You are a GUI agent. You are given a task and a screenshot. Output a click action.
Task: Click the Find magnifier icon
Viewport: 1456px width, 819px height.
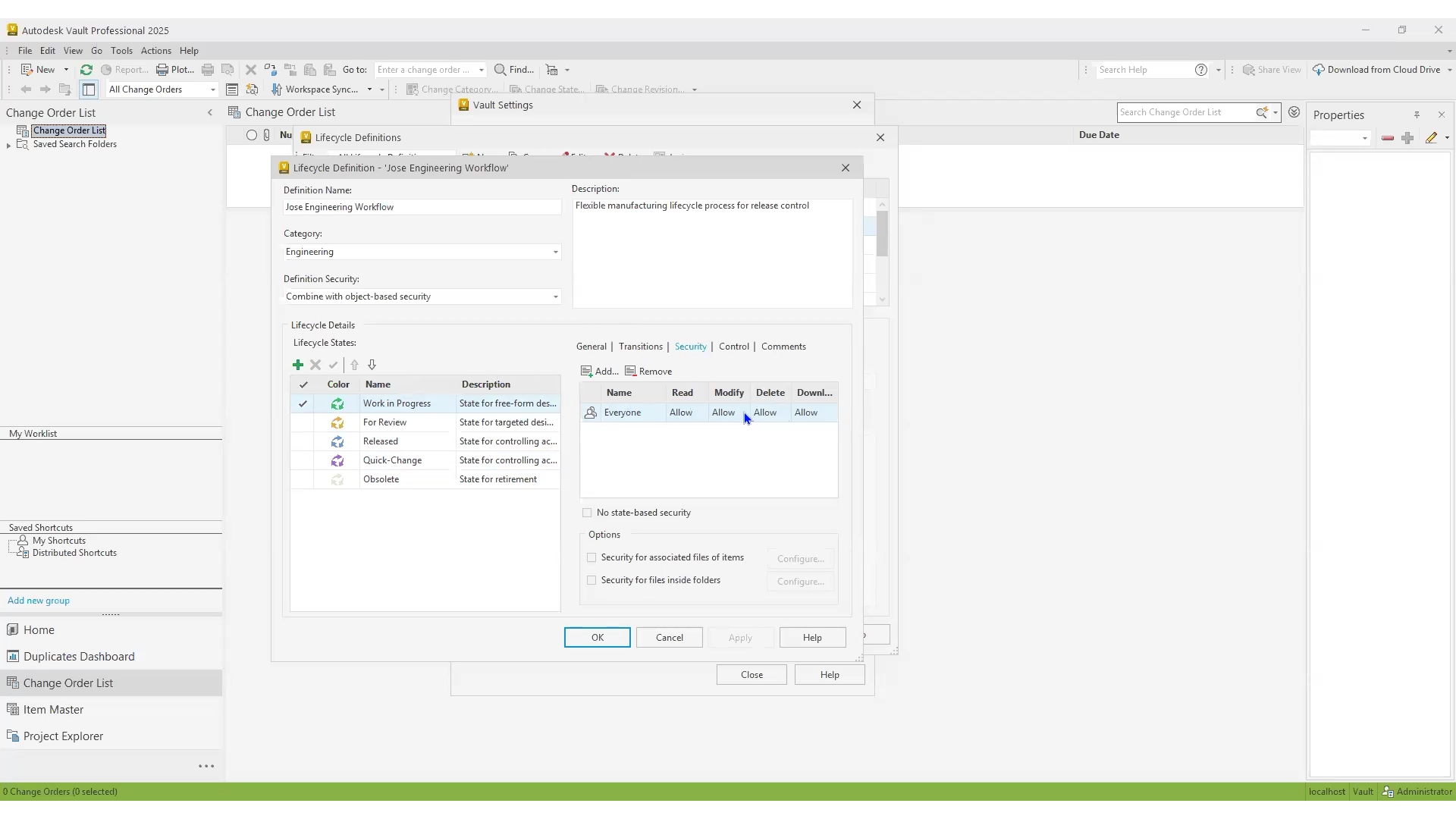500,70
